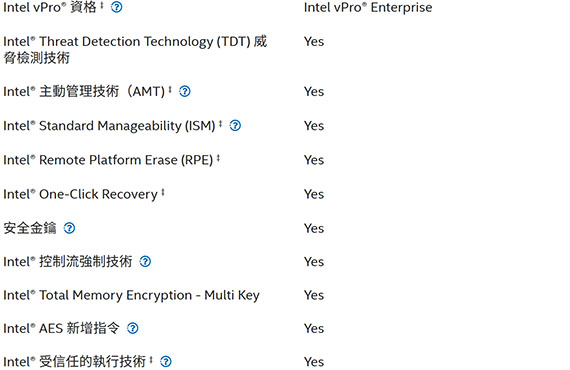570x370 pixels.
Task: Click footnote marker after Intel vPro 資格
Action: coord(102,5)
